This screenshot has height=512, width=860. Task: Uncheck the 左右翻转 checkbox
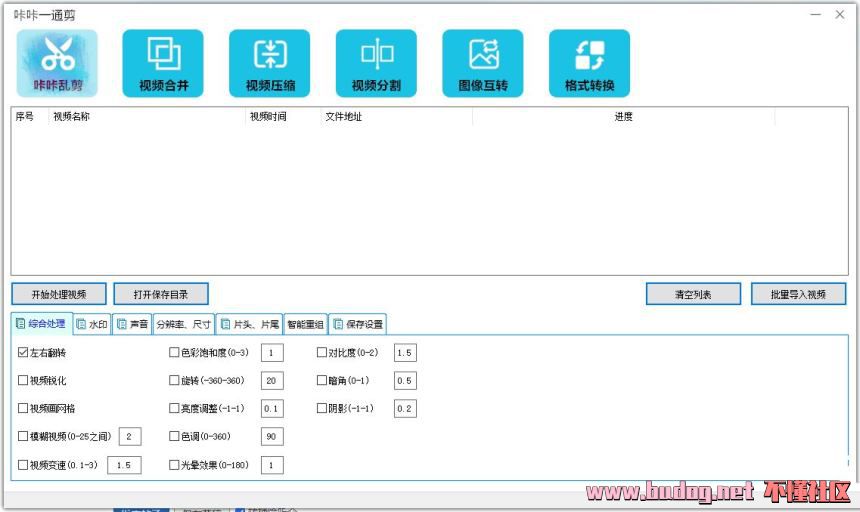click(x=24, y=353)
